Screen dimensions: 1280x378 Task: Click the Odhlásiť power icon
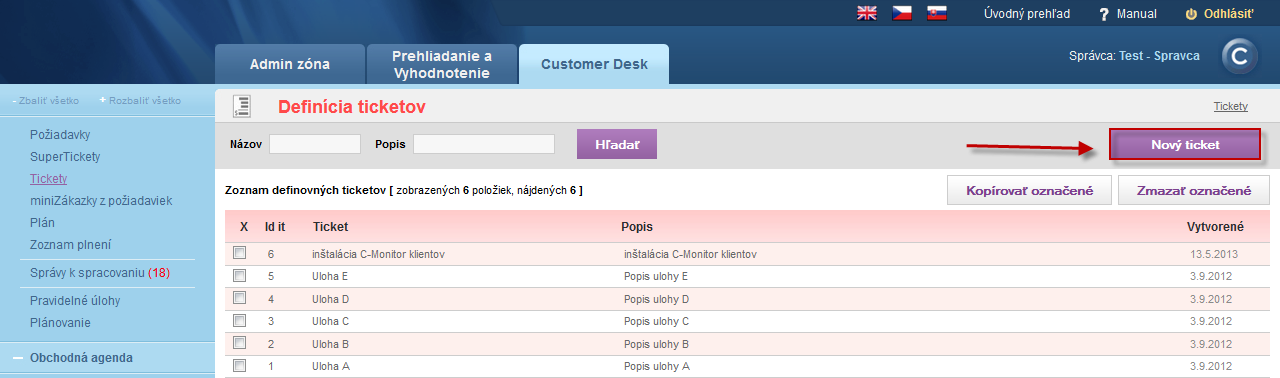(x=1191, y=14)
